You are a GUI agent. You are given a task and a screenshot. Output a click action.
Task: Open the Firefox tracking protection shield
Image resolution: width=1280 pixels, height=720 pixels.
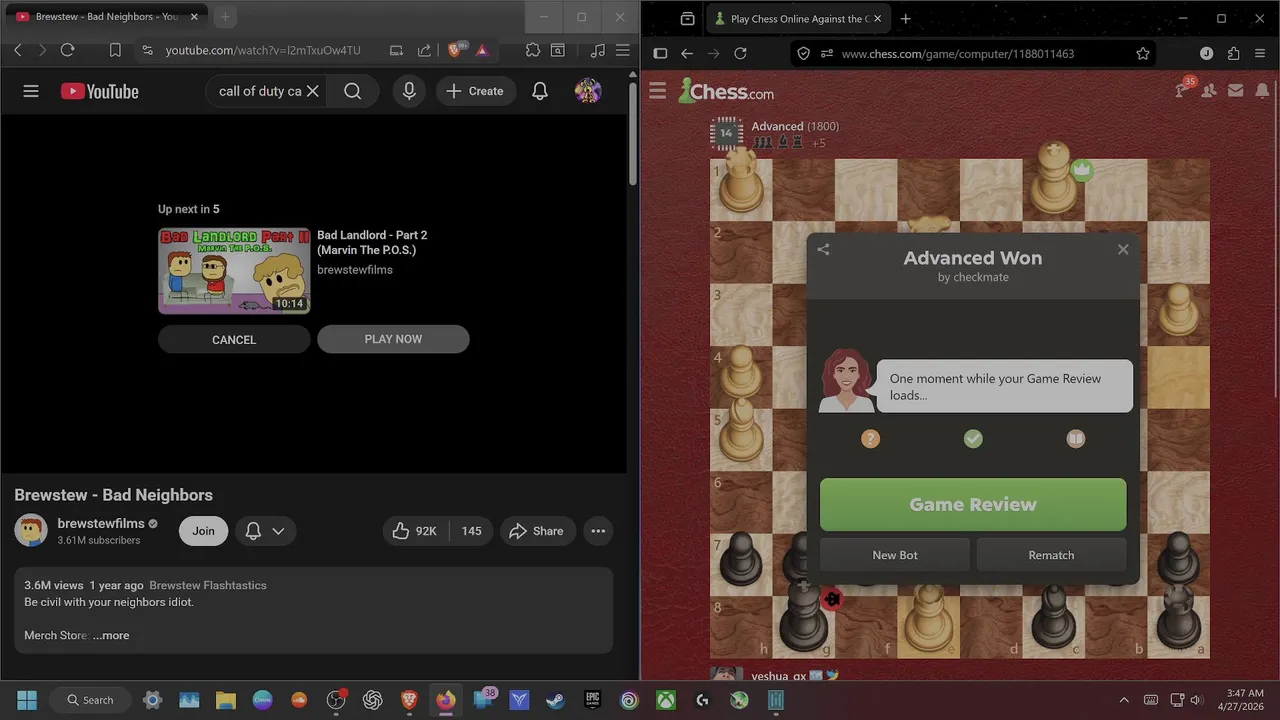click(803, 53)
